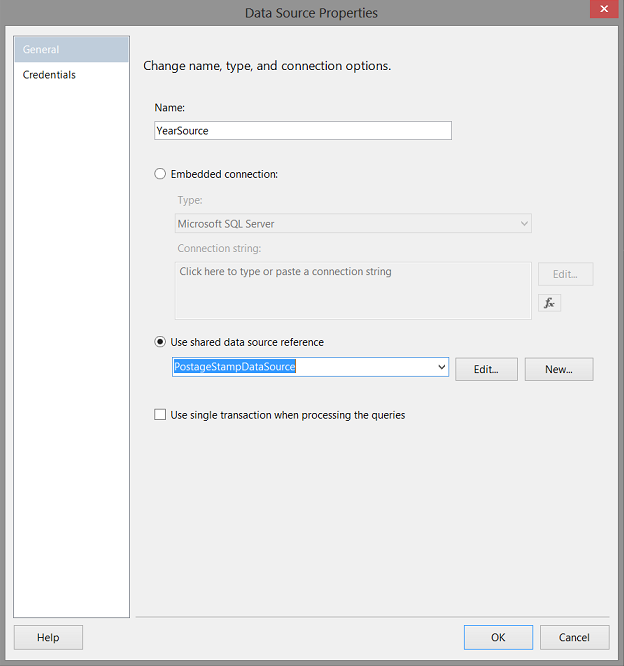Choose Use shared data source reference option
Image resolution: width=624 pixels, height=666 pixels.
pyautogui.click(x=160, y=342)
